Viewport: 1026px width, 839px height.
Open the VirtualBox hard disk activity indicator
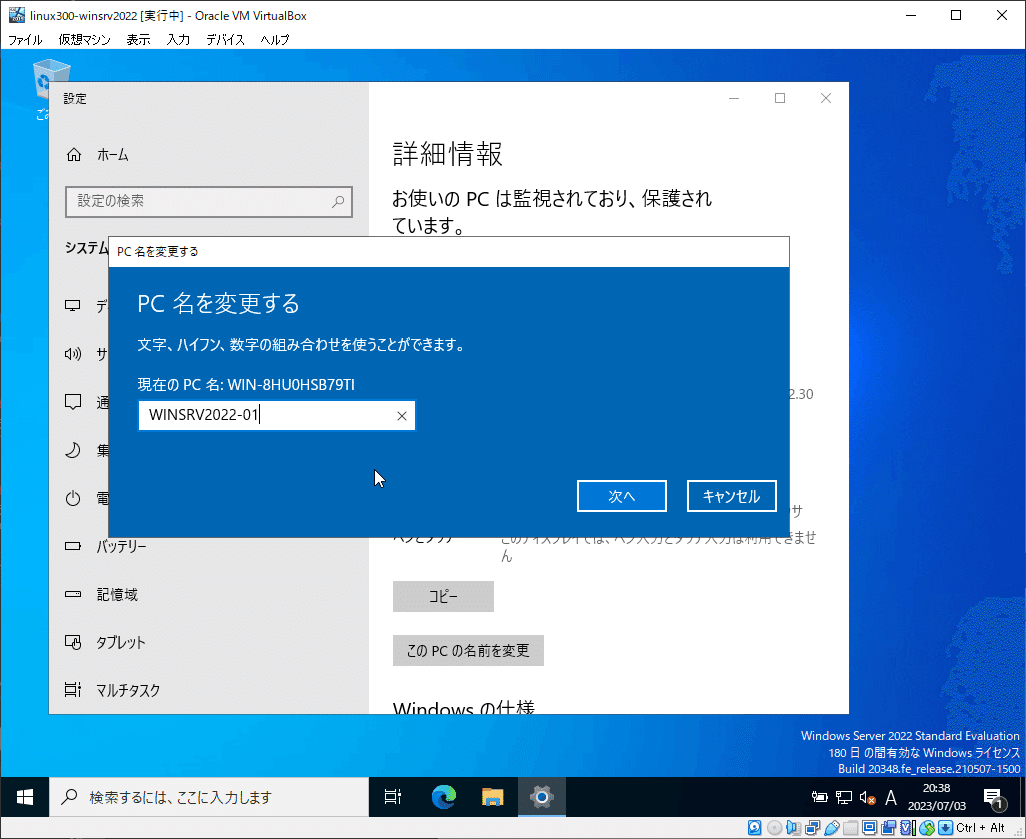coord(754,828)
